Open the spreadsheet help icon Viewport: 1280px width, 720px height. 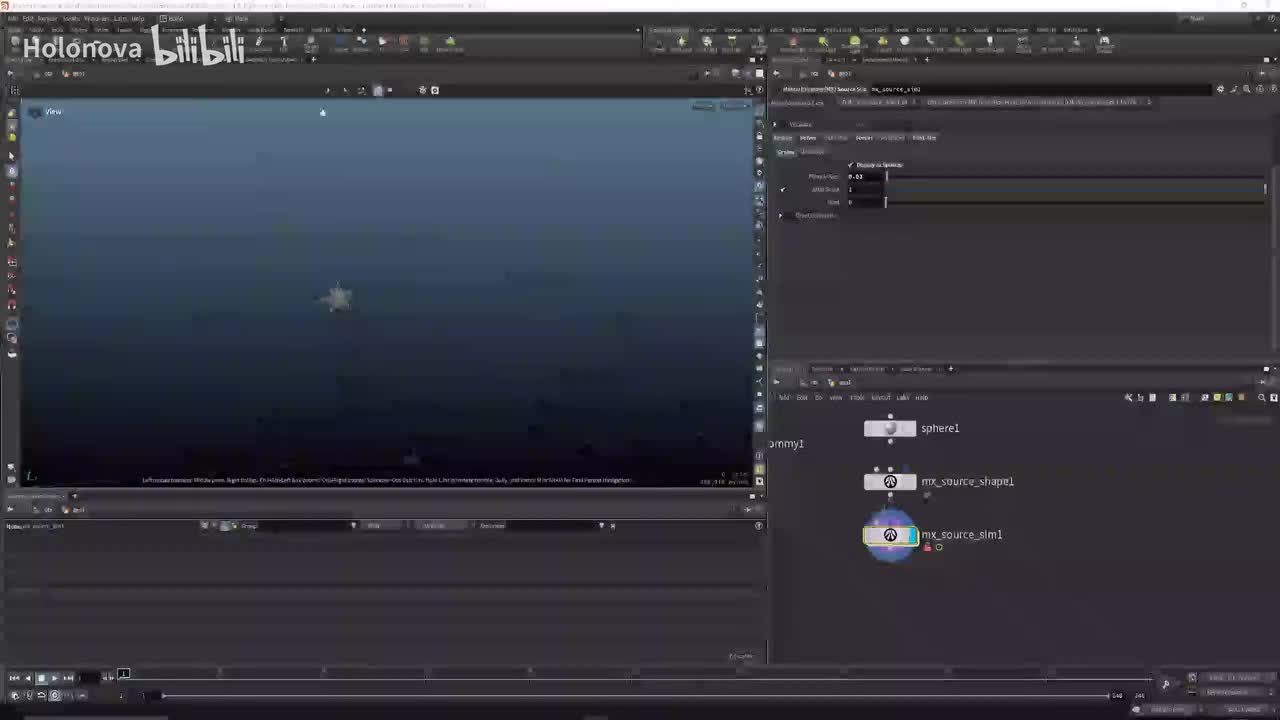click(758, 526)
